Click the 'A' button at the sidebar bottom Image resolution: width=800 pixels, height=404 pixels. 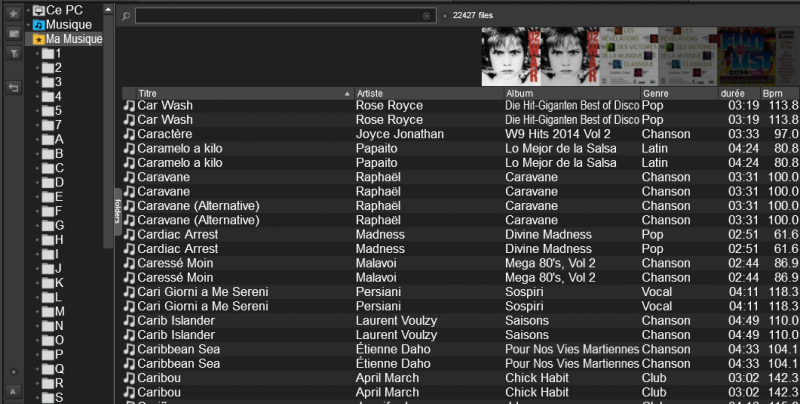tap(14, 389)
